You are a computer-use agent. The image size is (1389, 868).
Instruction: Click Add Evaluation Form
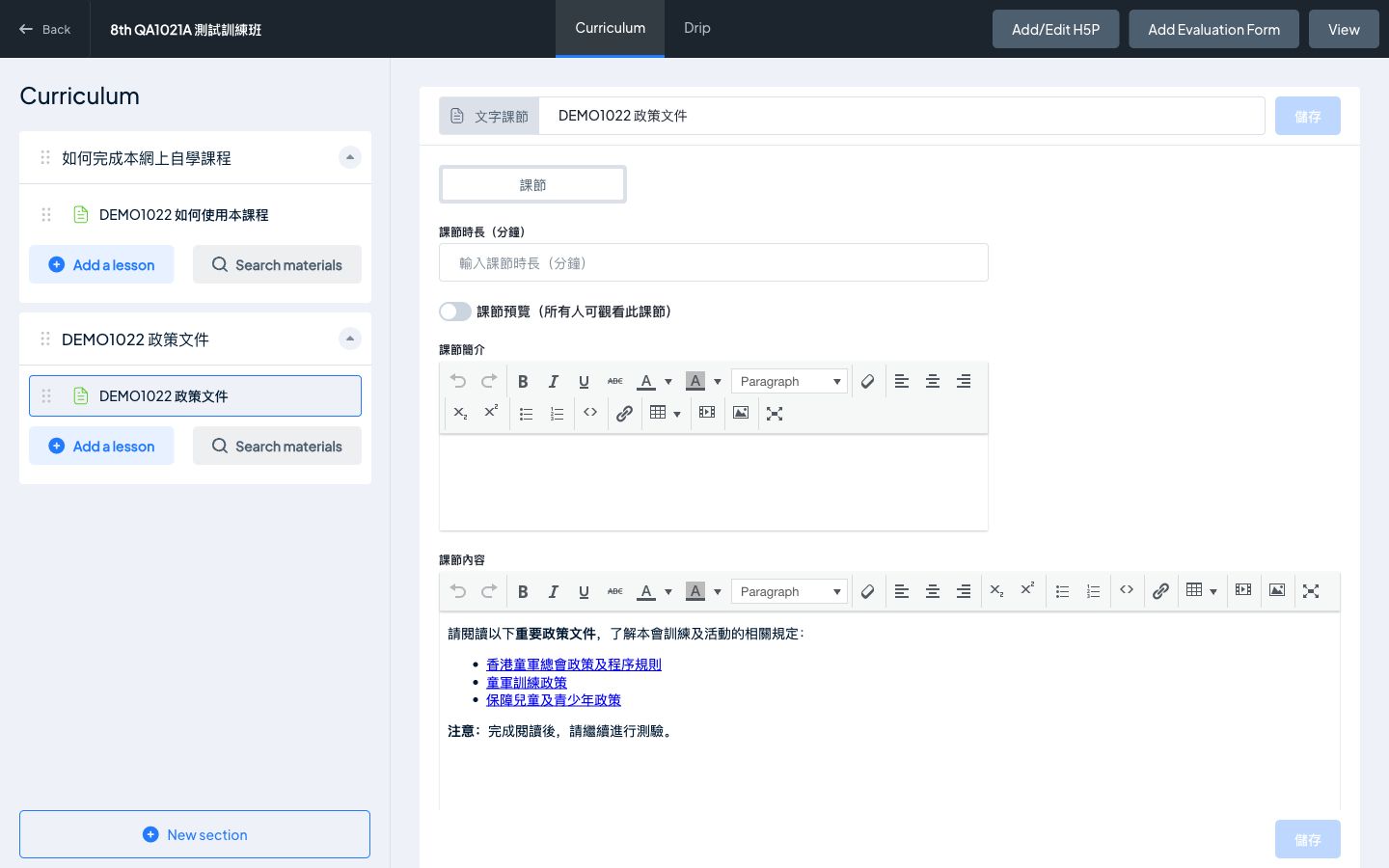[1213, 29]
